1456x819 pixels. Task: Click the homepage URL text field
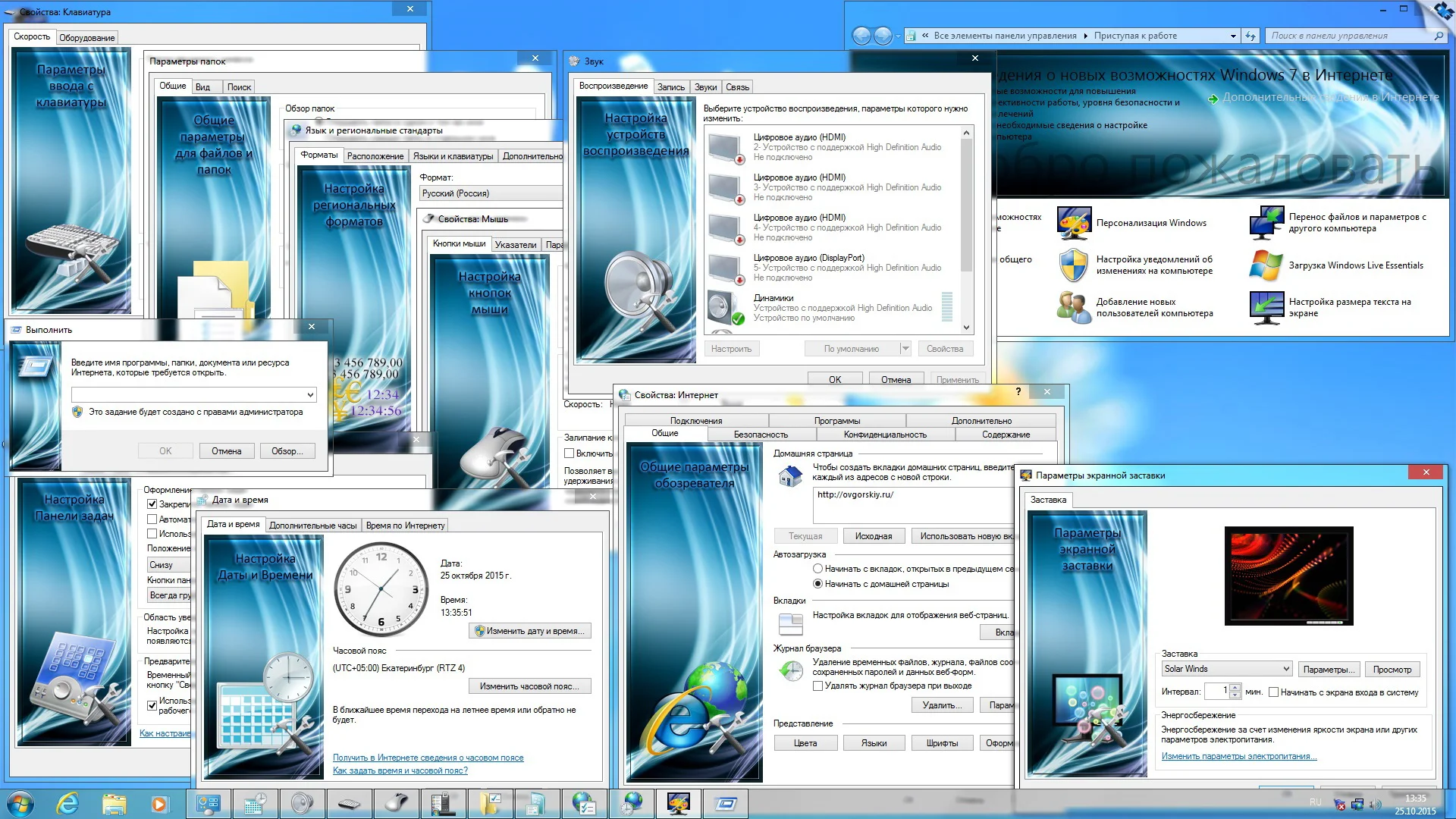click(910, 504)
